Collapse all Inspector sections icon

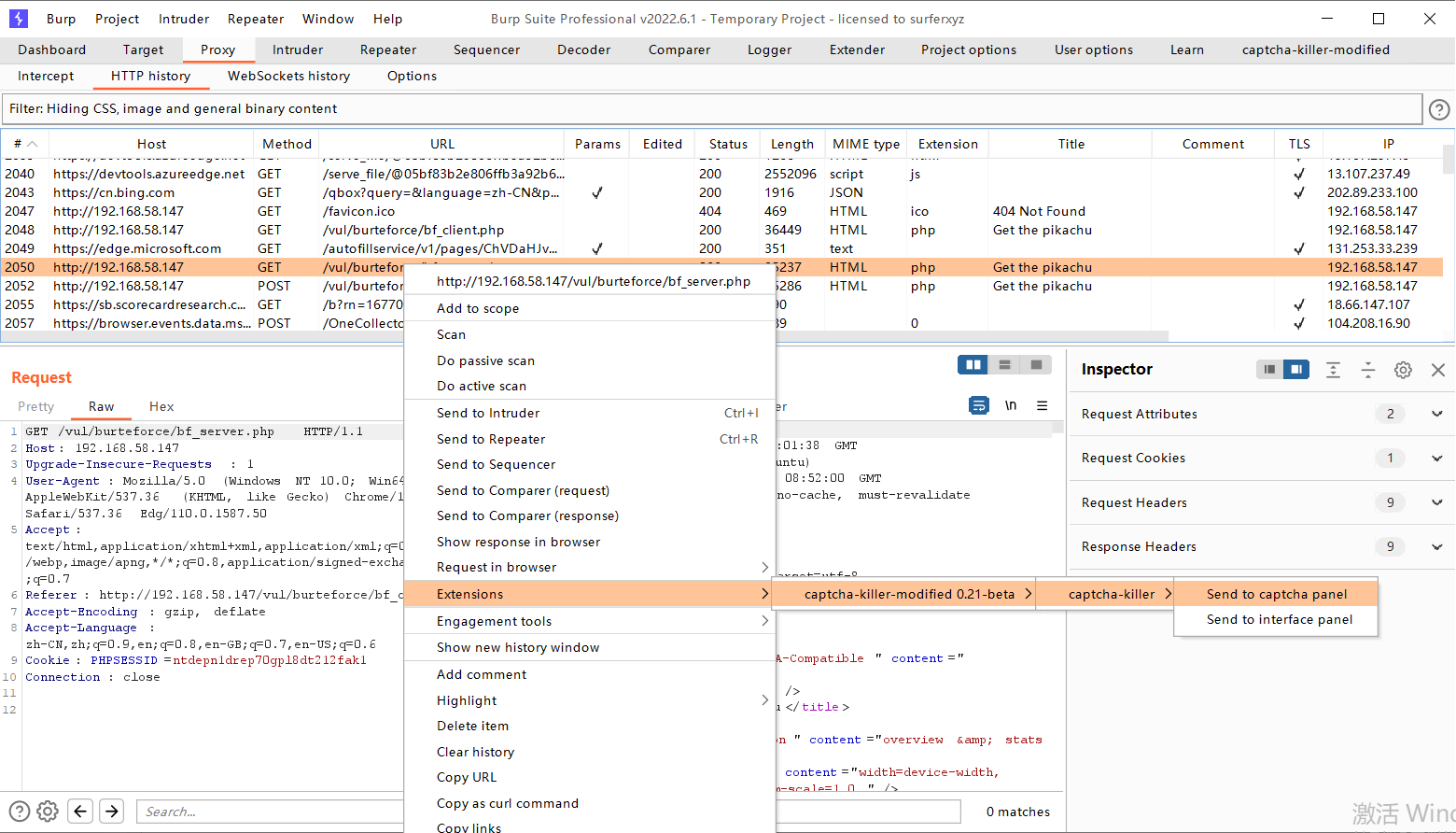pos(1368,370)
